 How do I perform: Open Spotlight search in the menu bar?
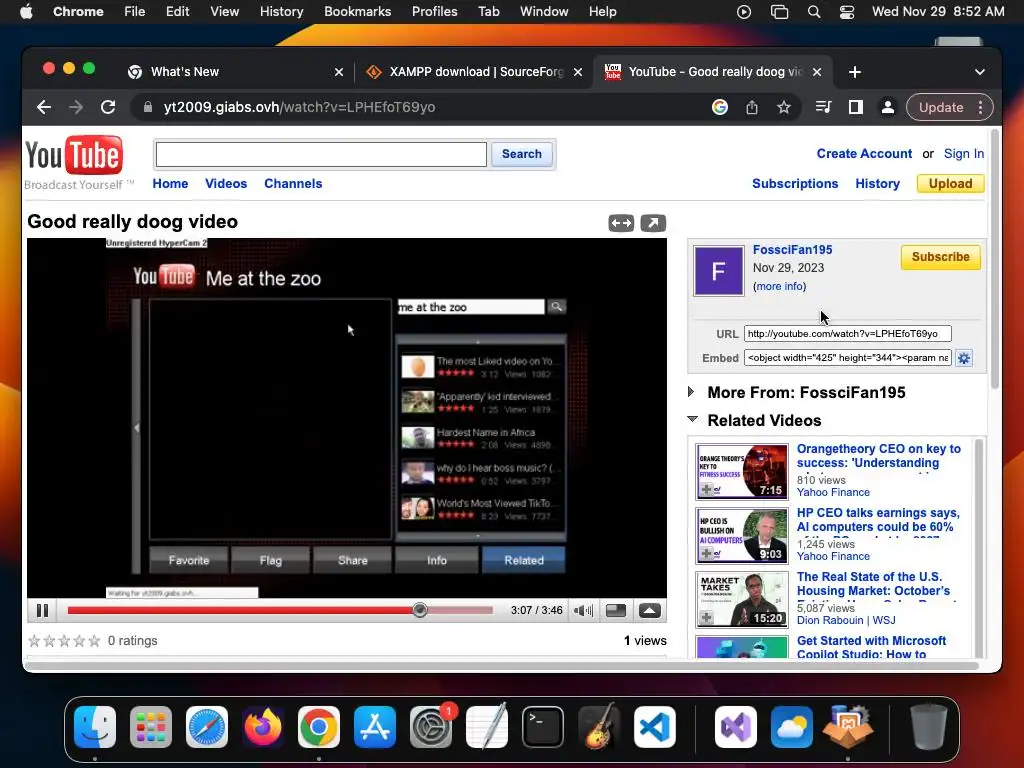[x=814, y=12]
